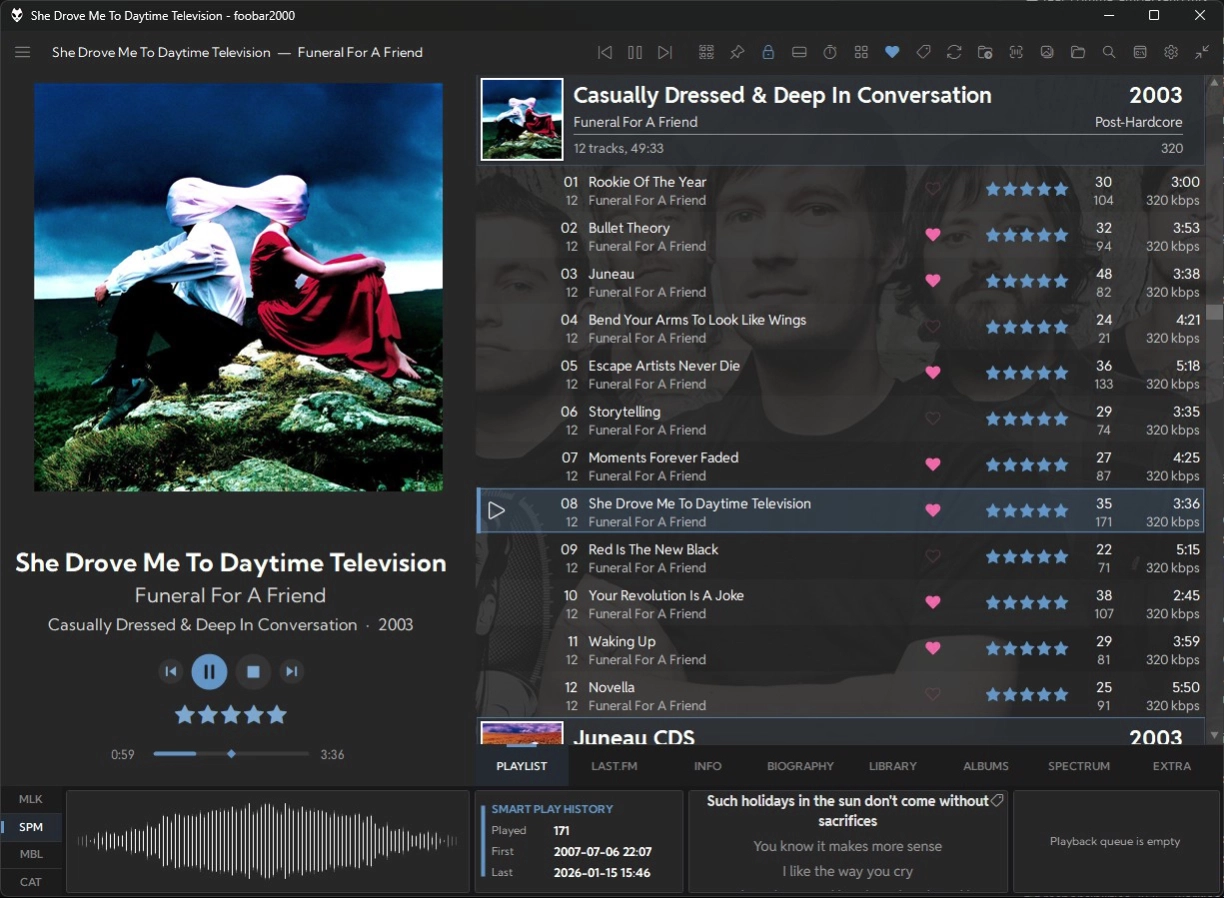Click the pin icon in the toolbar
The width and height of the screenshot is (1224, 898).
click(737, 52)
